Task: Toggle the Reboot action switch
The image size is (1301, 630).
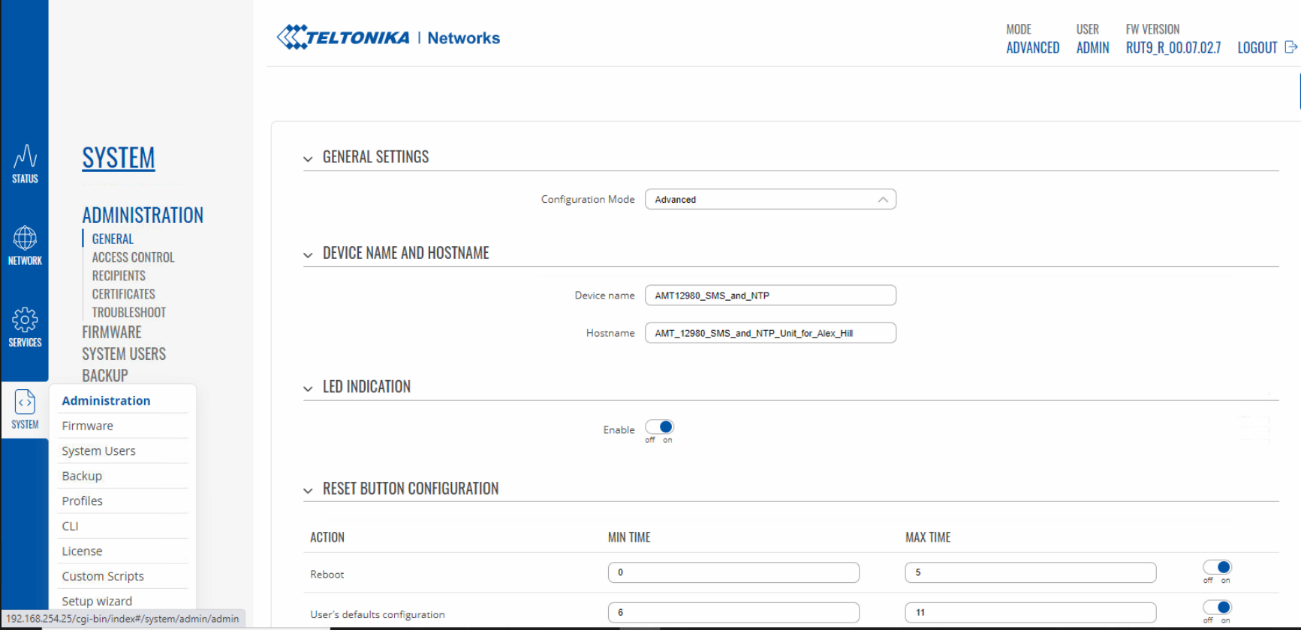Action: (1217, 568)
